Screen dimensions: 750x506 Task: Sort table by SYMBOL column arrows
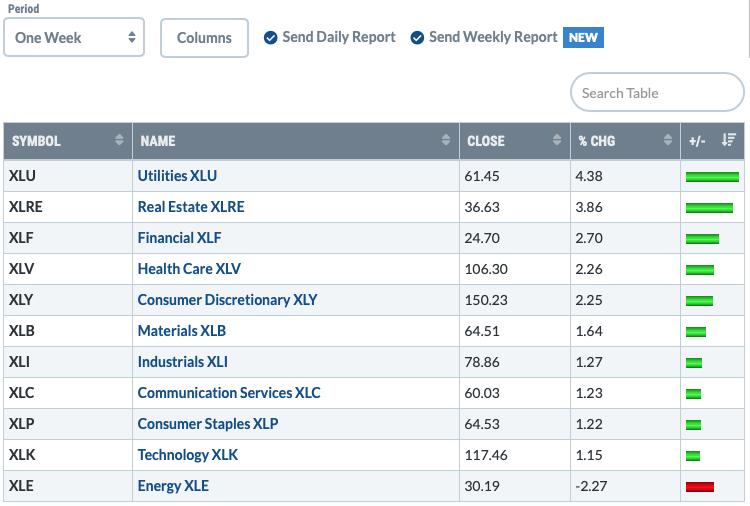(119, 140)
